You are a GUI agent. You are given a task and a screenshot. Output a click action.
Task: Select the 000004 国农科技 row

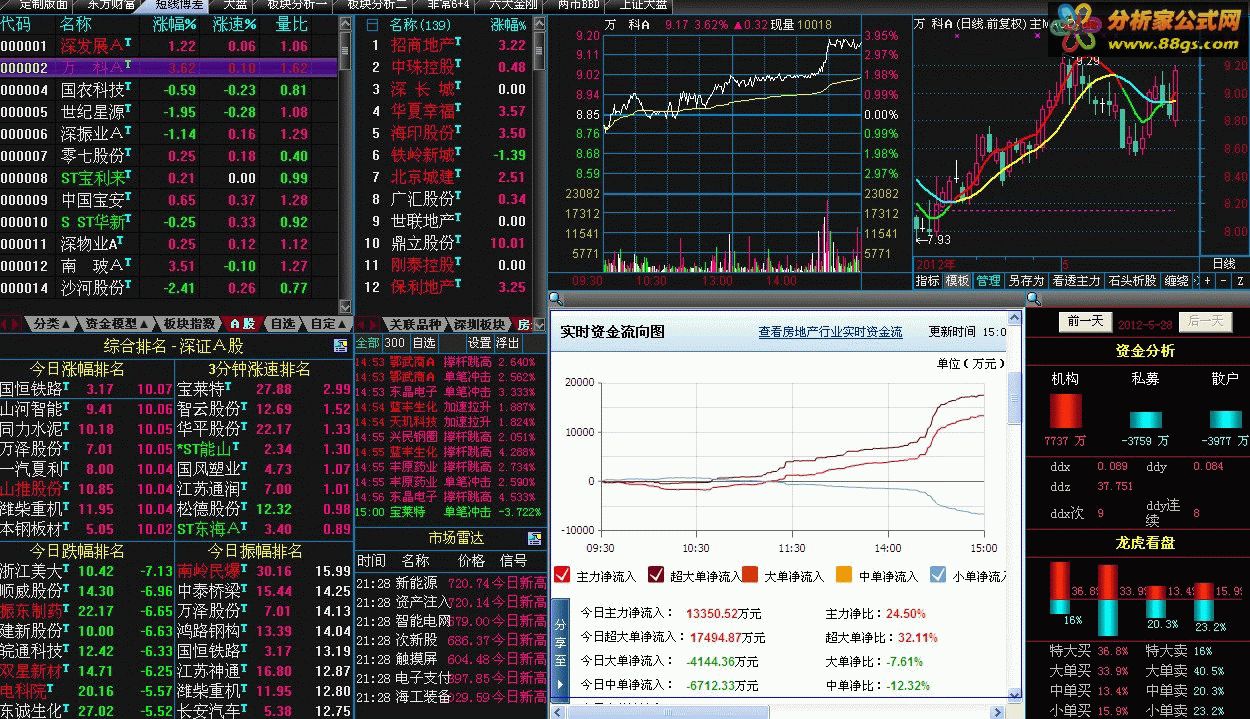pyautogui.click(x=169, y=90)
